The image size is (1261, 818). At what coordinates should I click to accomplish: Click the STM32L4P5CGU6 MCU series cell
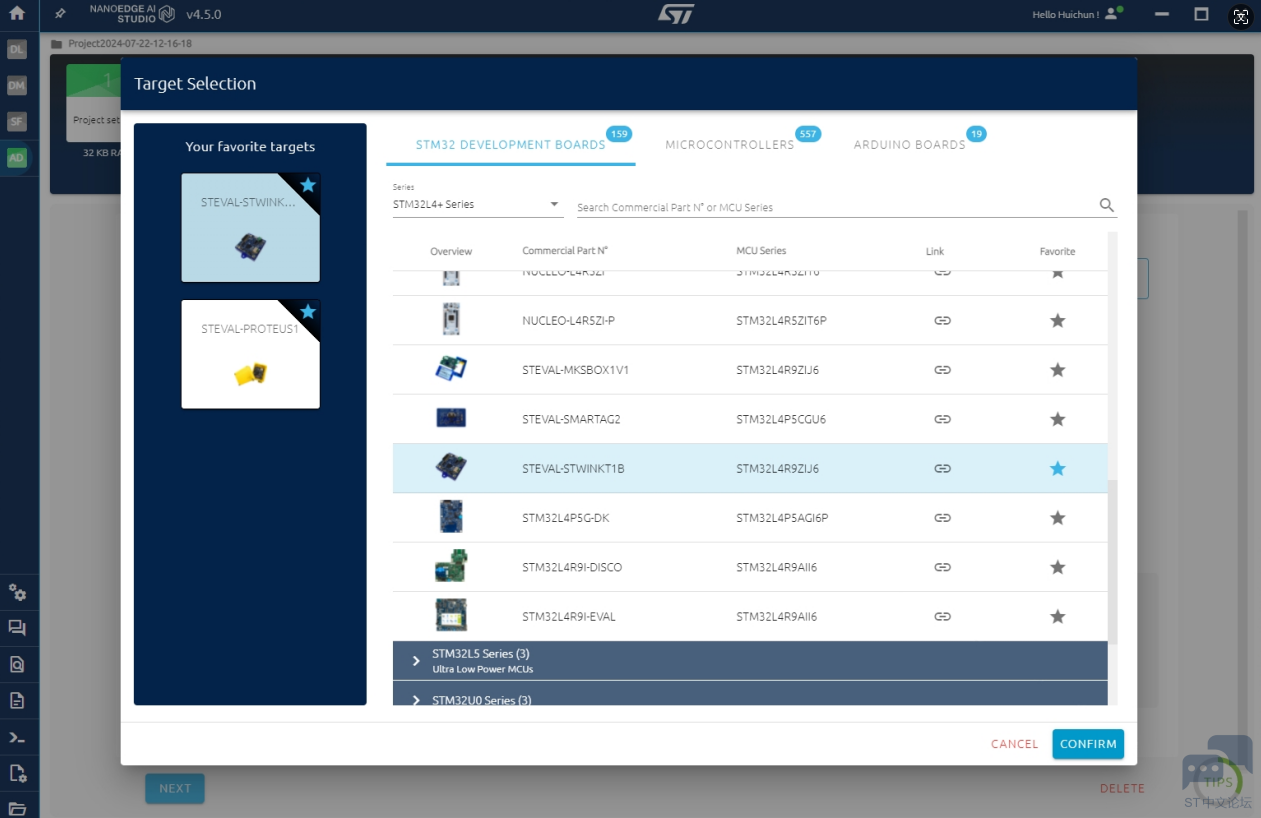(x=781, y=419)
